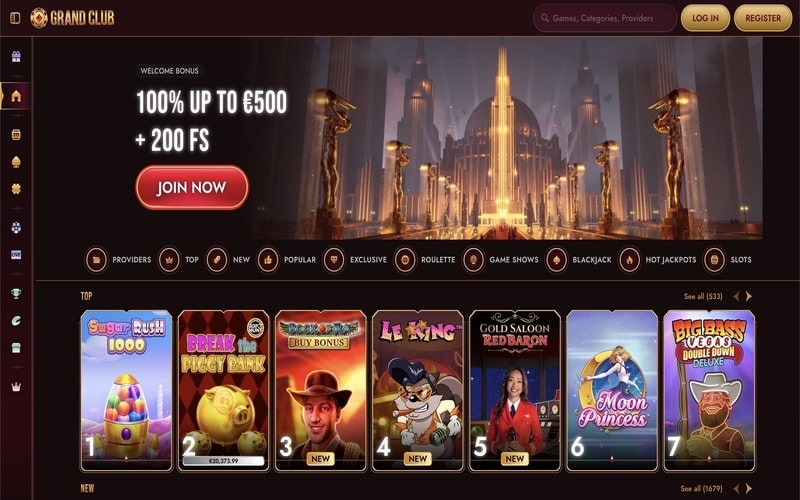Open the Sugar Rush 1000 game

point(126,390)
